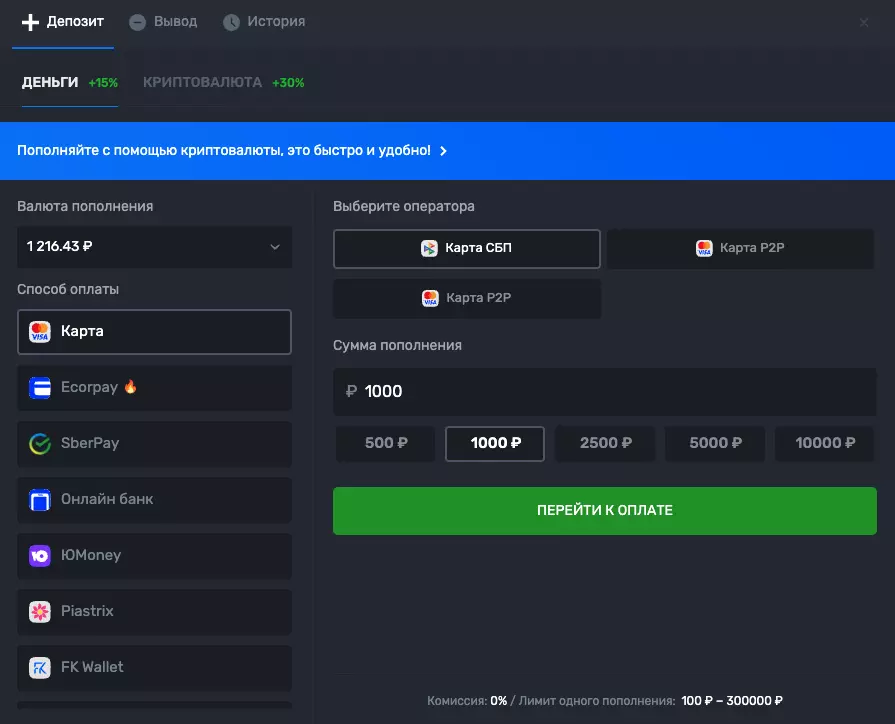Click the Online bank icon

pyautogui.click(x=40, y=500)
